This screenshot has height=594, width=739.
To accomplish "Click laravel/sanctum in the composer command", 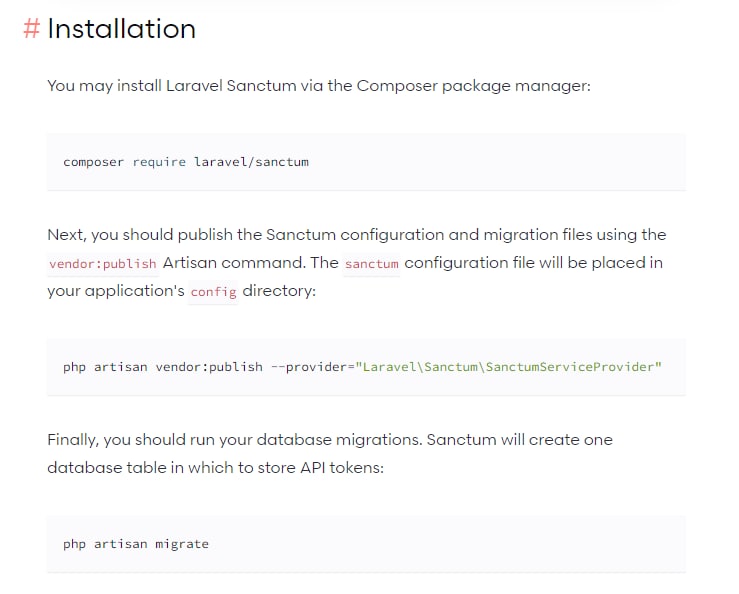I will [x=251, y=162].
